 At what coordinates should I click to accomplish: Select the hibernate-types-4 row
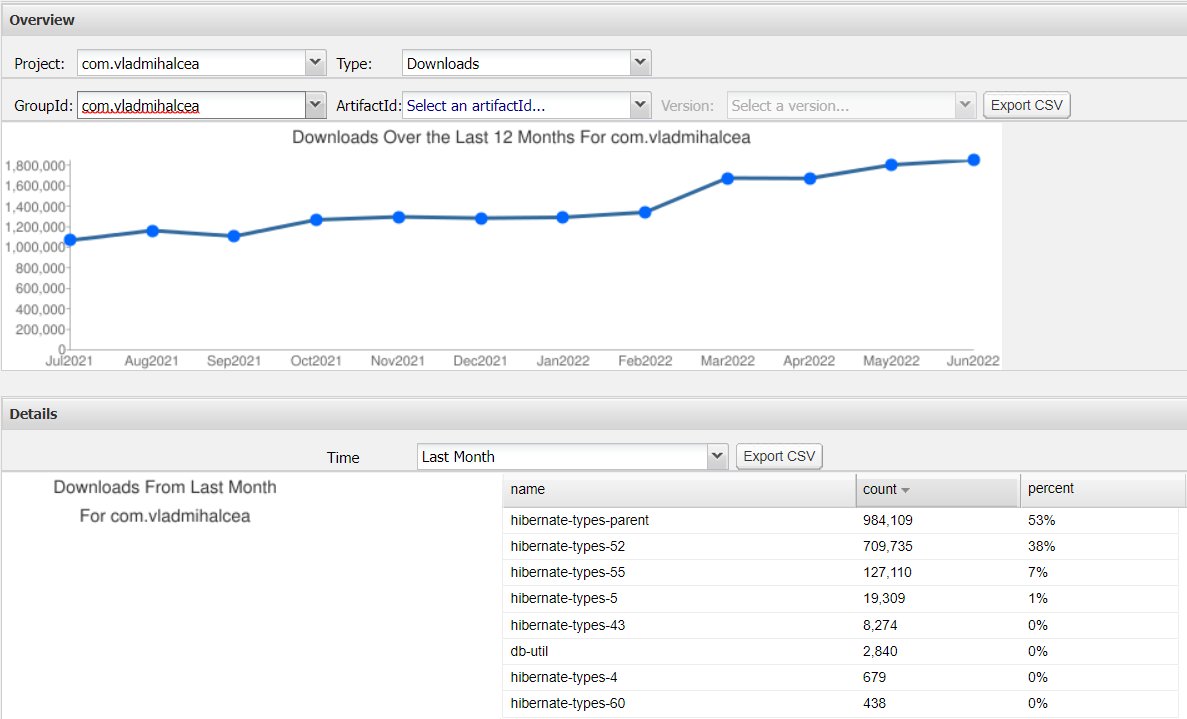click(x=840, y=677)
